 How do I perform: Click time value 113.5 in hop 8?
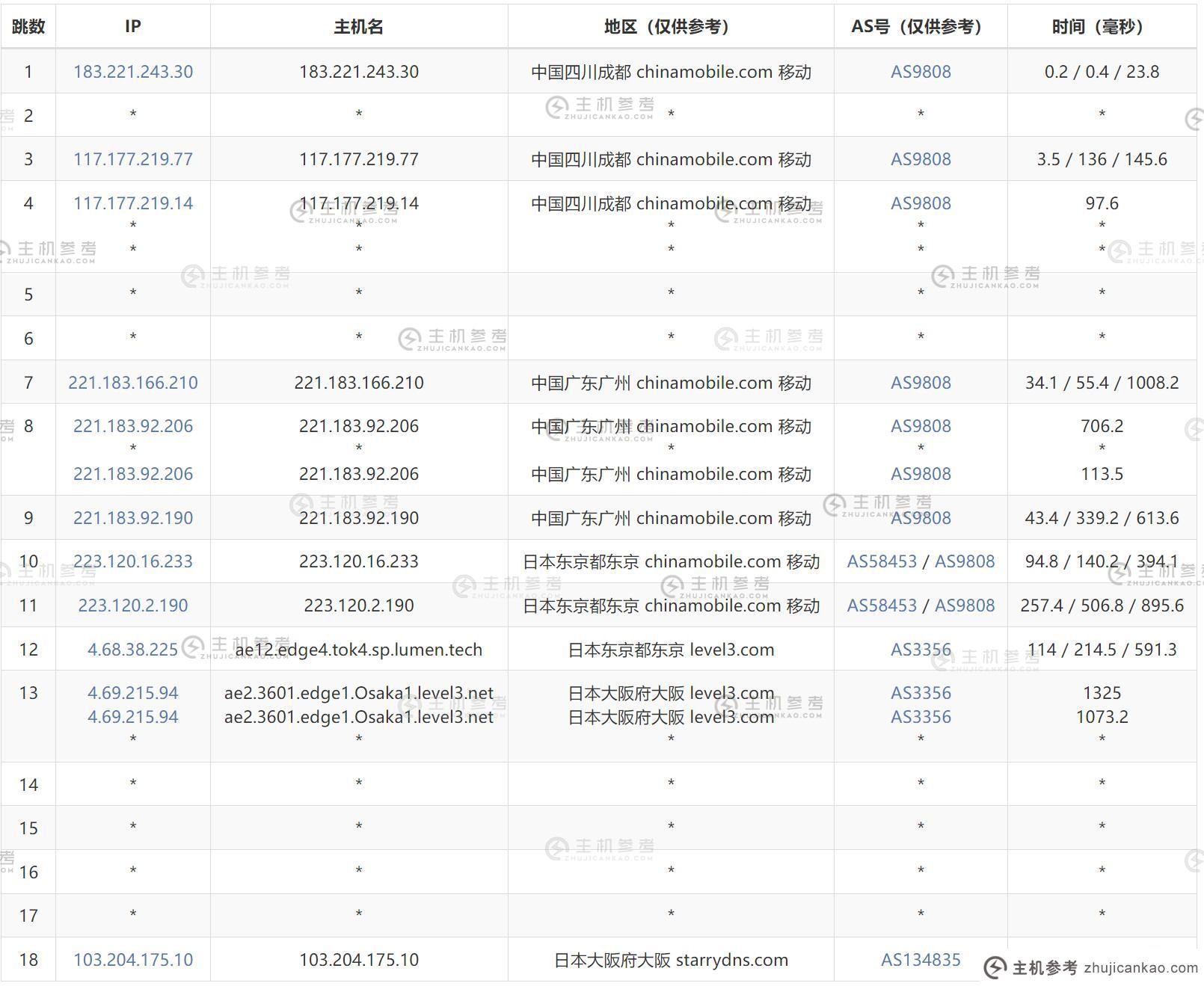(1102, 474)
